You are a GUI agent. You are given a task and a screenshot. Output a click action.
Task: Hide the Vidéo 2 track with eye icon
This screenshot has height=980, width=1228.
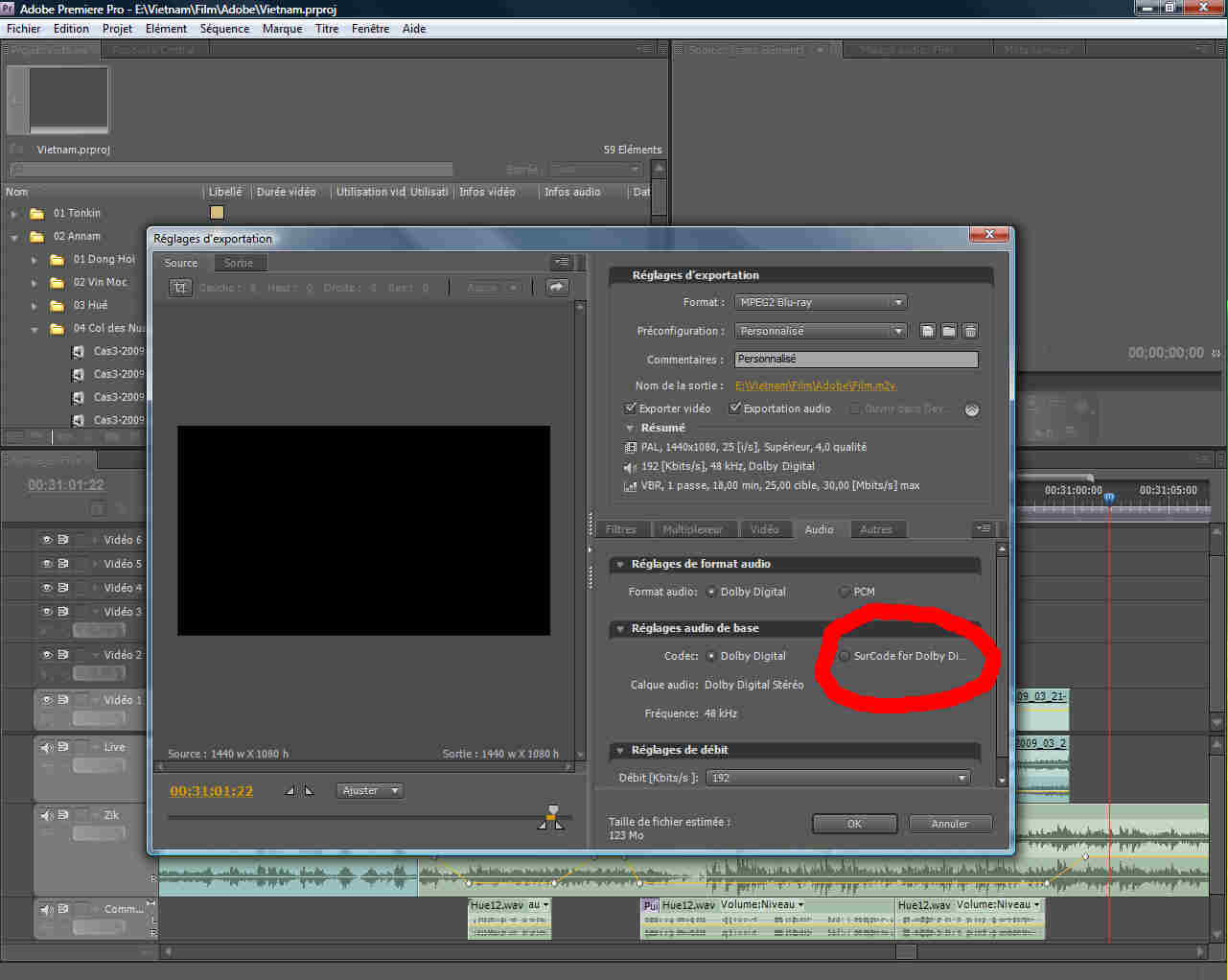(x=47, y=655)
